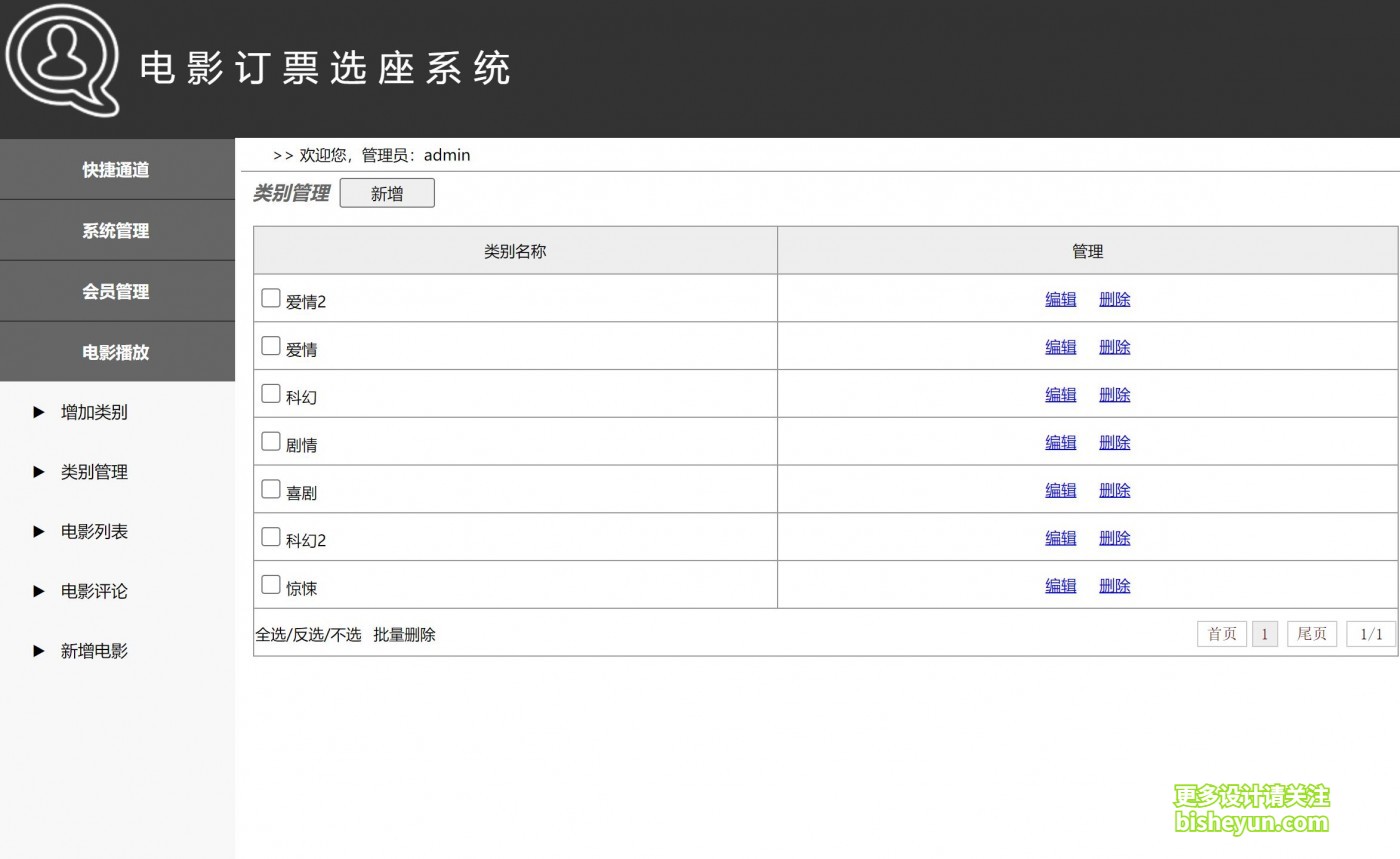
Task: Click the arrow beside 增加类别
Action: 39,412
